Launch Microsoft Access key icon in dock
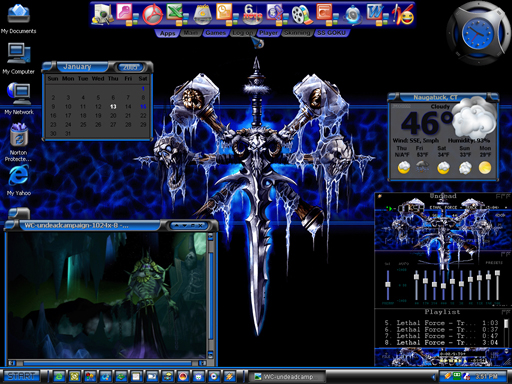The image size is (512, 384). tap(124, 13)
